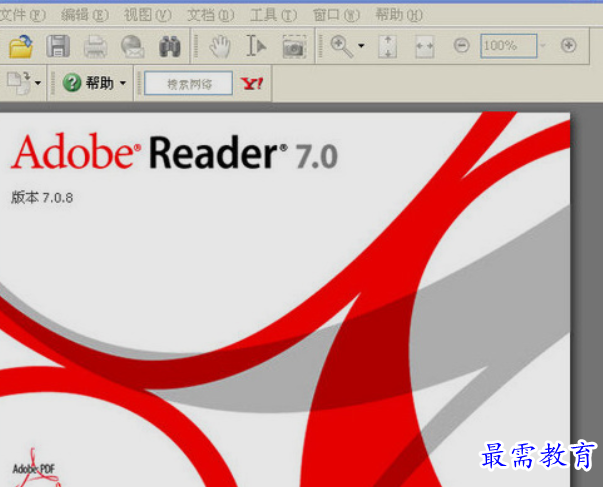Open the 文件(F) menu
The height and width of the screenshot is (487, 603).
click(22, 15)
